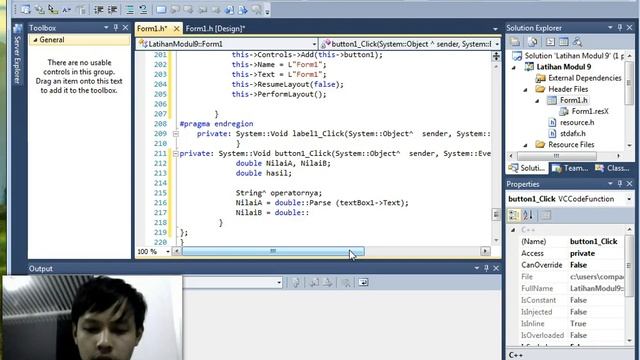Open the Server Explorer side tab

18,54
